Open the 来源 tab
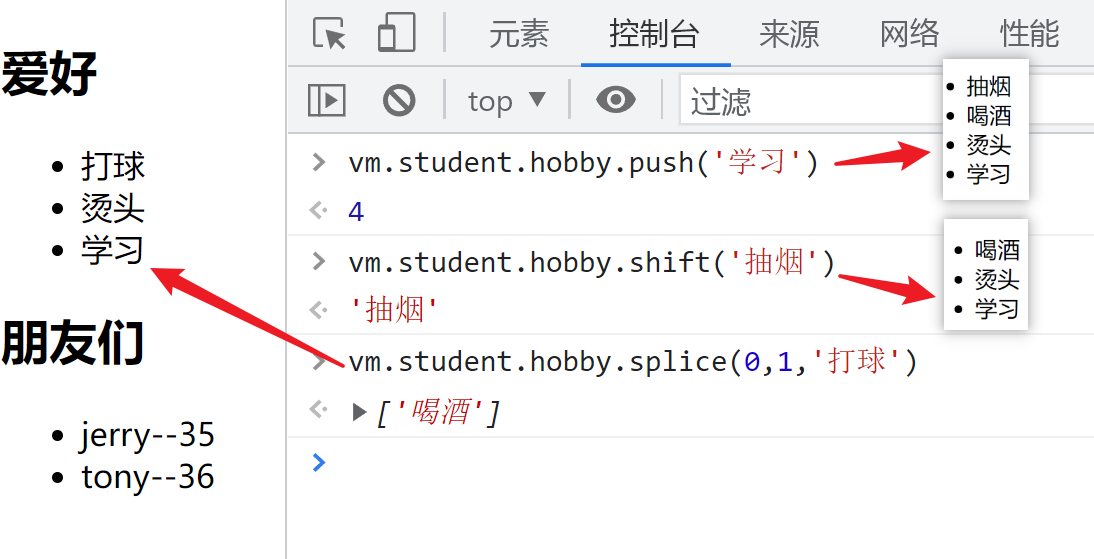 [789, 34]
